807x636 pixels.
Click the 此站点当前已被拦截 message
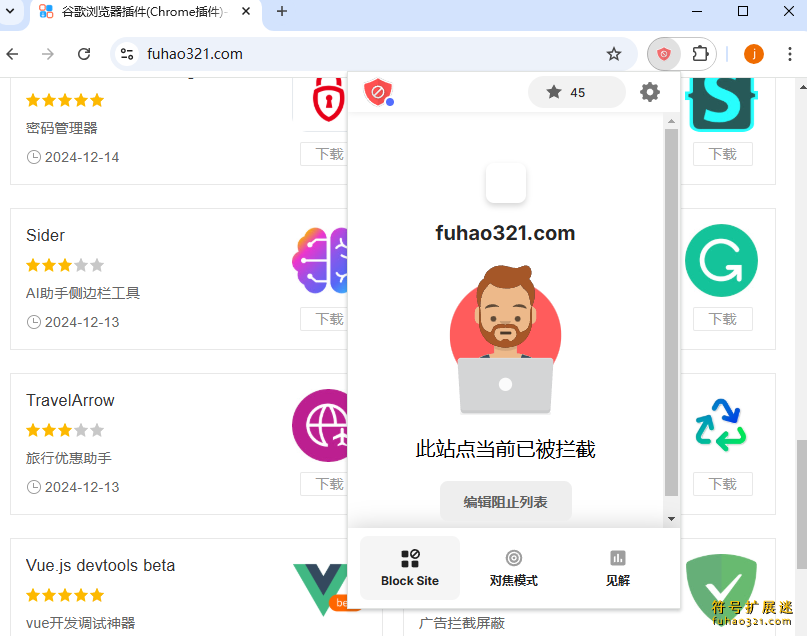[505, 449]
